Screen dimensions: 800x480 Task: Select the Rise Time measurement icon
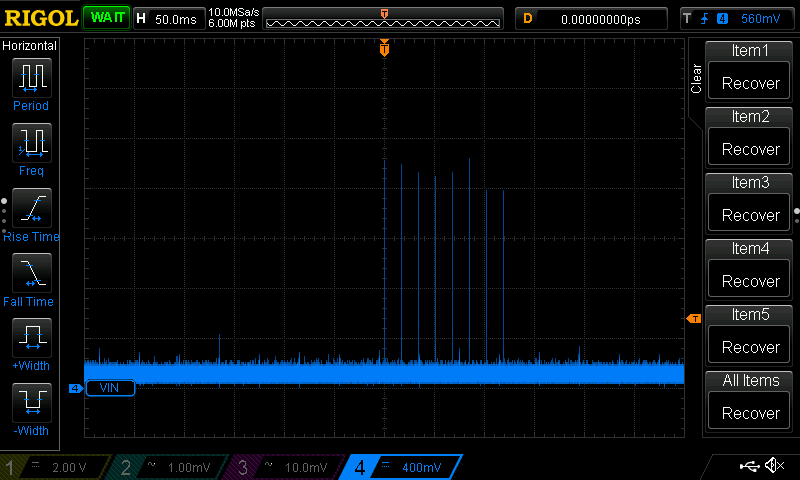(x=32, y=208)
